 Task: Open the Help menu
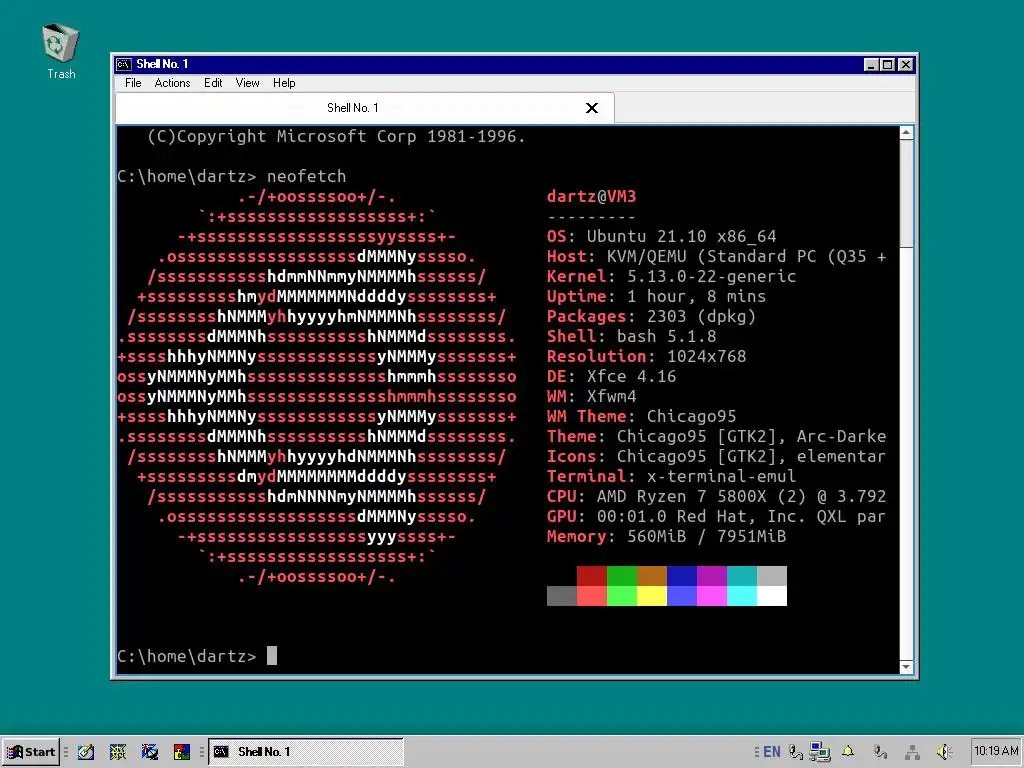284,83
